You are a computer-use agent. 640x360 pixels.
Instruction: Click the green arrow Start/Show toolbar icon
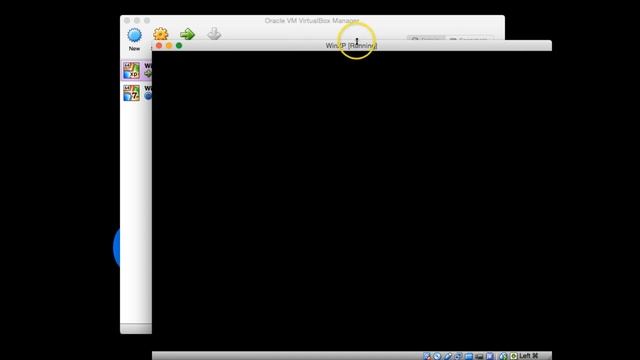(x=187, y=34)
